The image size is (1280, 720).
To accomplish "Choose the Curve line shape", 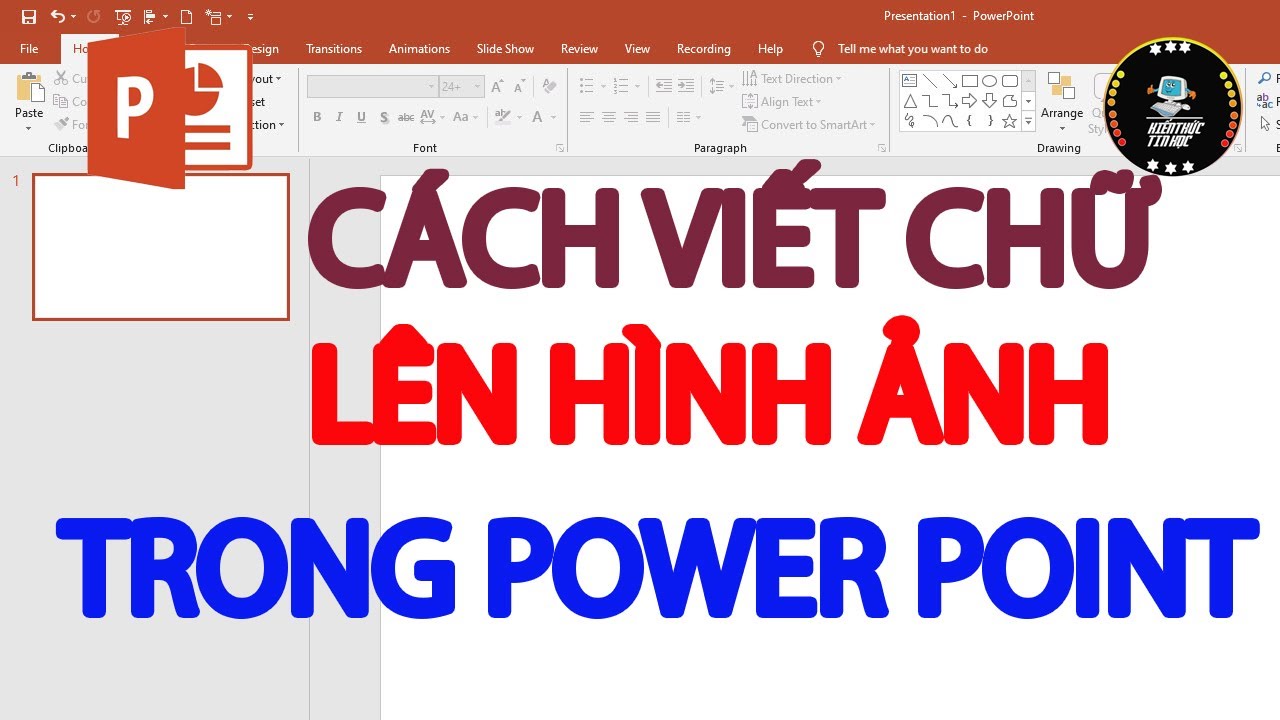I will [950, 121].
